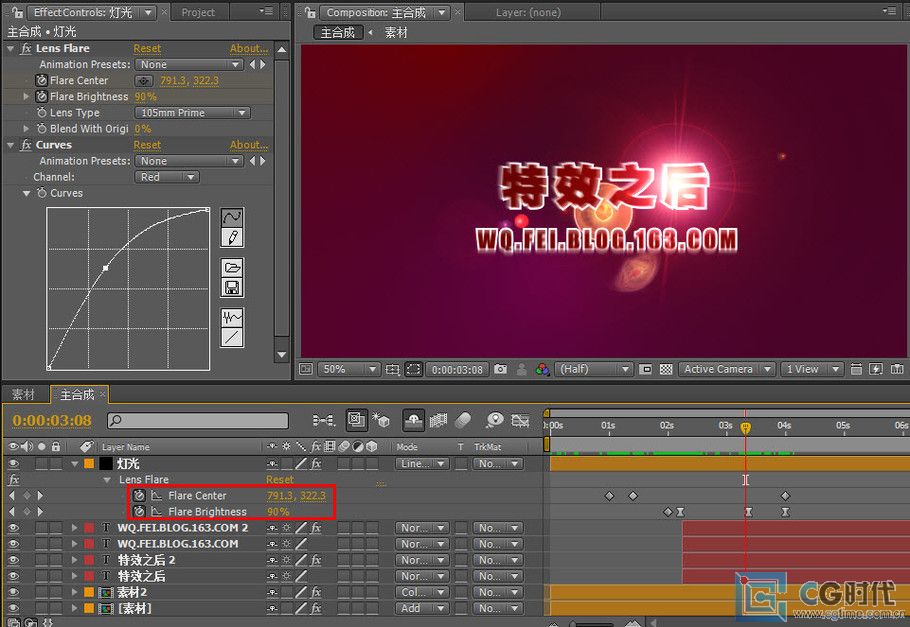Screen dimensions: 910x627
Task: Click the timeline search input field
Action: pyautogui.click(x=198, y=420)
